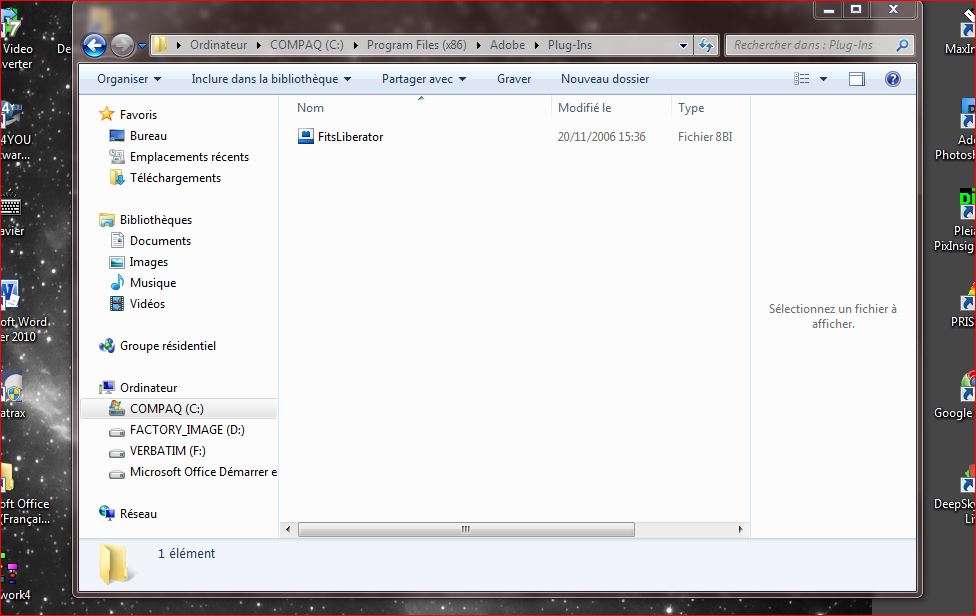This screenshot has width=976, height=616.
Task: Open the Images library
Action: point(148,262)
